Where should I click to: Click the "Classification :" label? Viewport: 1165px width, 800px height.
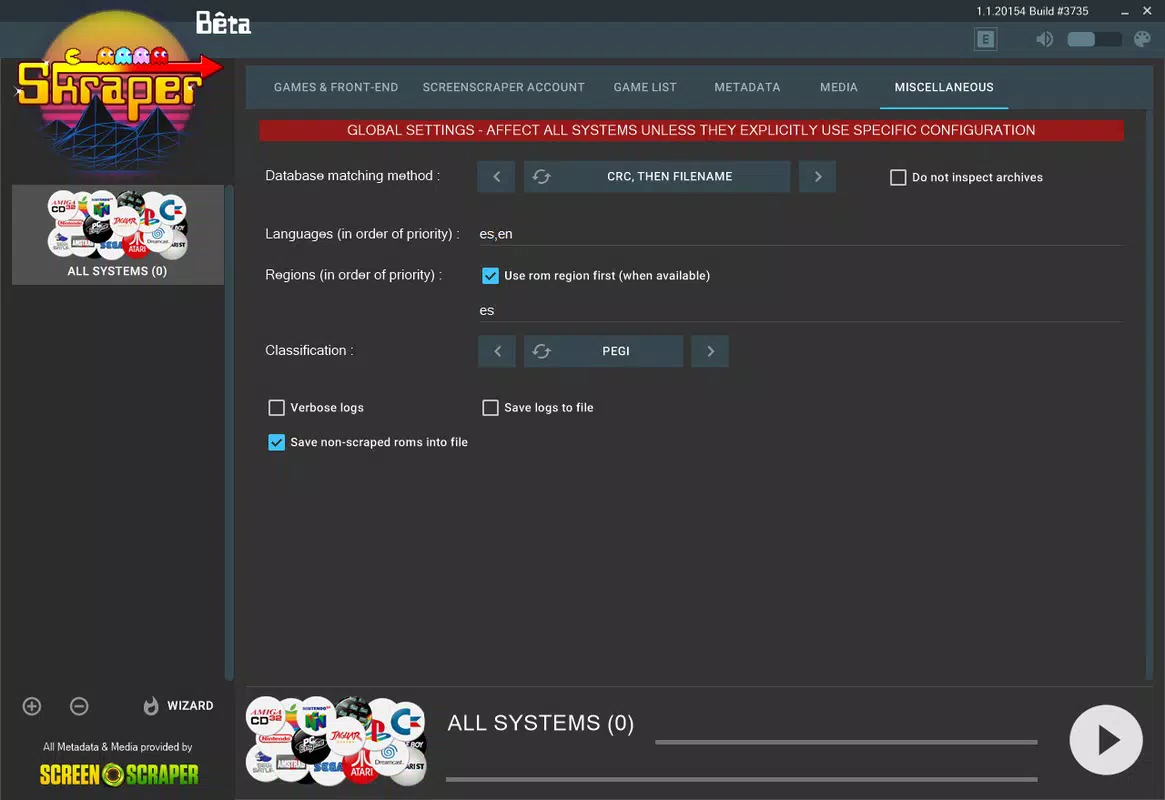309,351
